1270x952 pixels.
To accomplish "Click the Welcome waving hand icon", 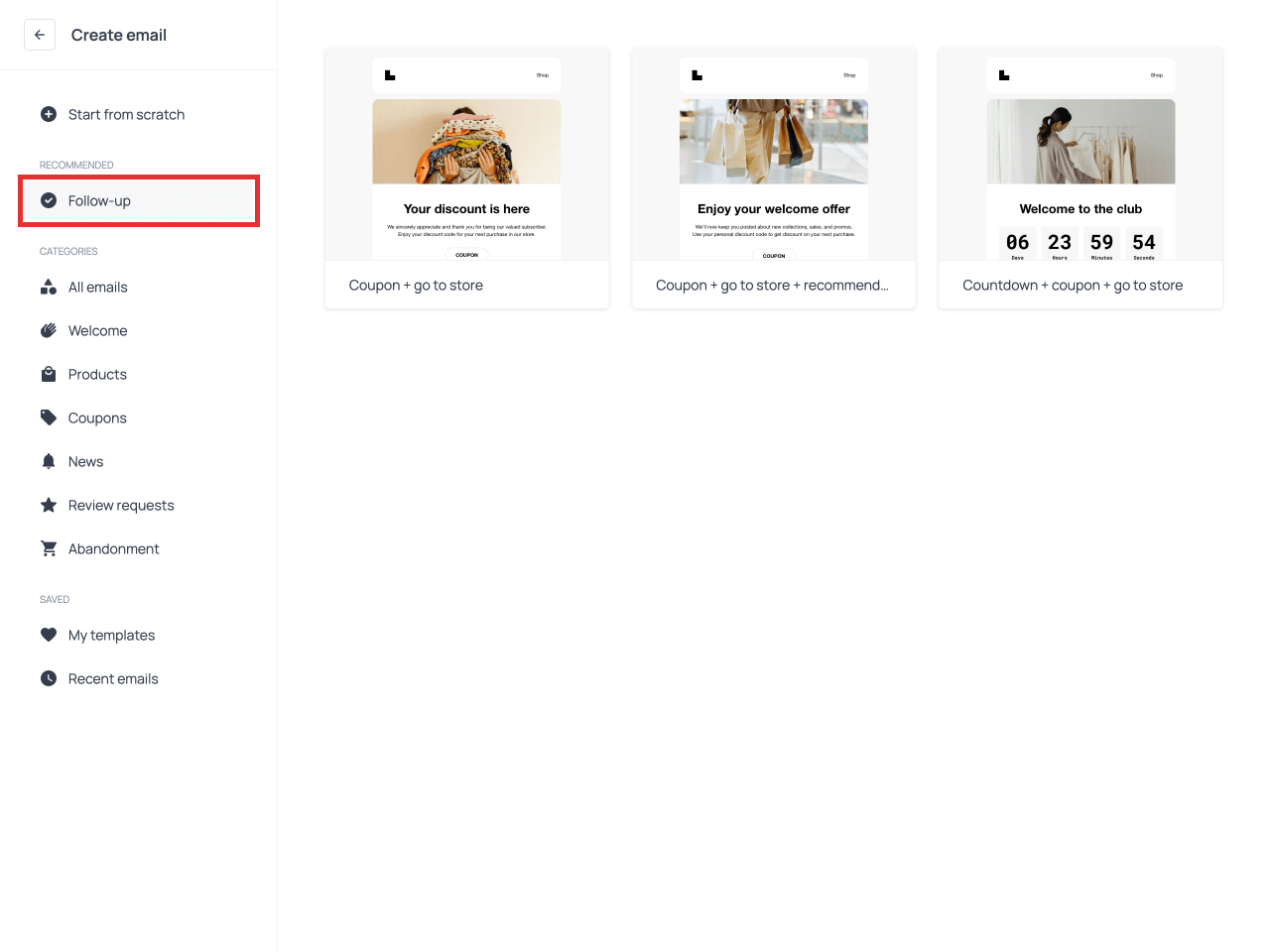I will (49, 331).
